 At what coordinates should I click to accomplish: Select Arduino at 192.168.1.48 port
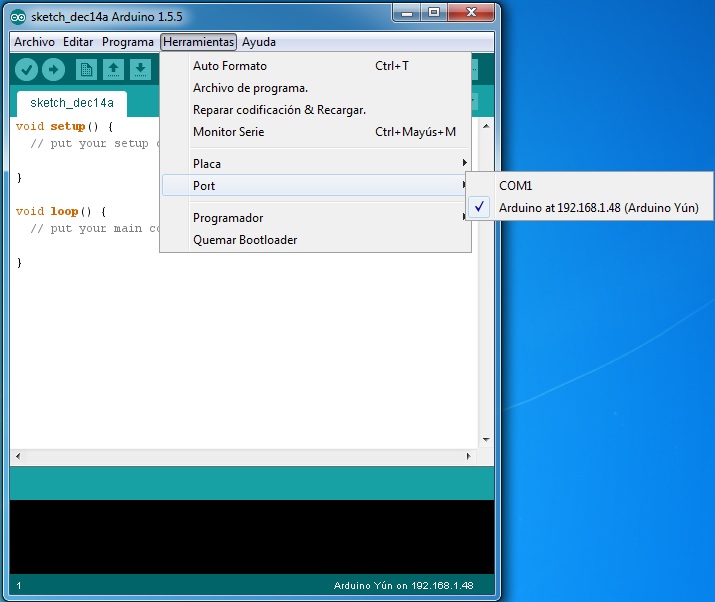point(589,208)
